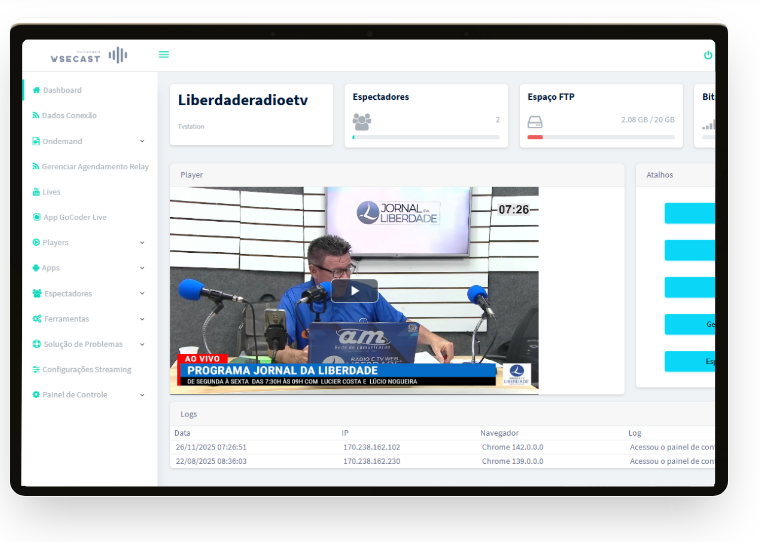Click the Espaço FTP card title
760x542 pixels.
[551, 97]
